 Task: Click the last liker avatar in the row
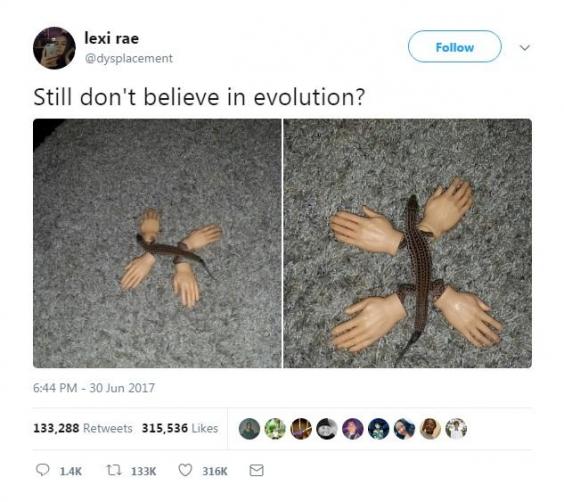tap(456, 429)
